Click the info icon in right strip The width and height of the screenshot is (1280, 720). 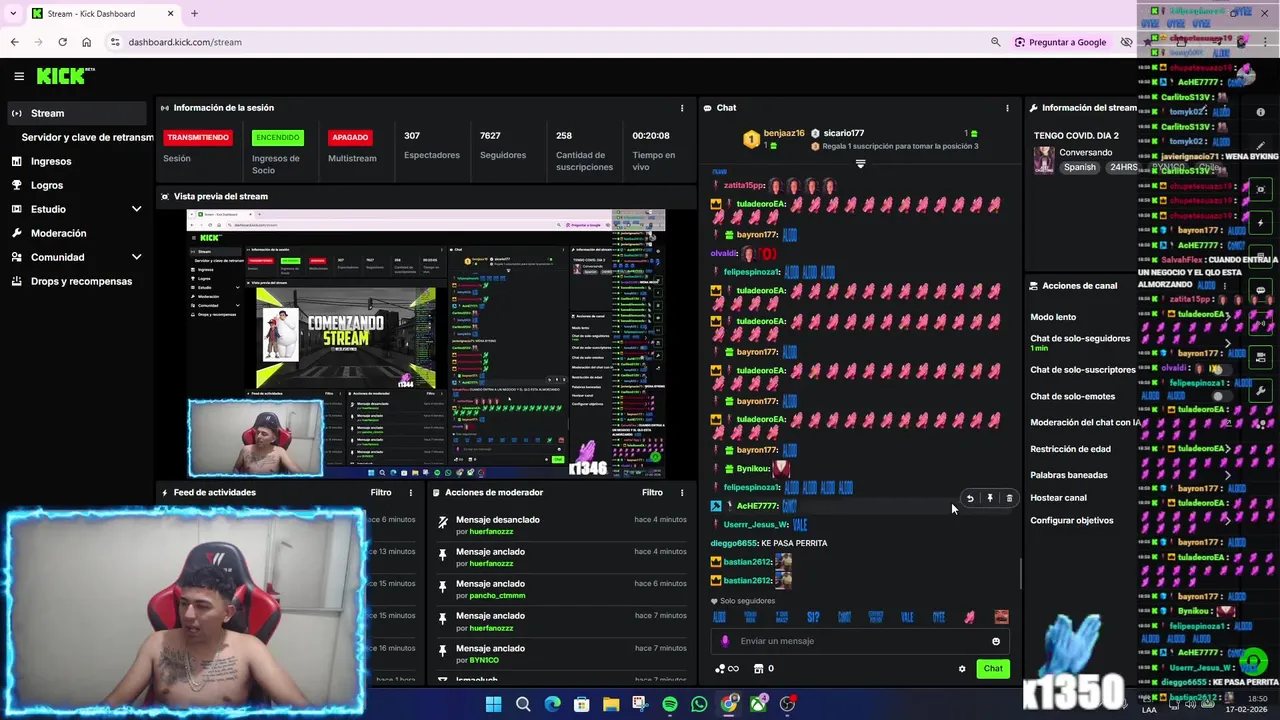pos(1261,112)
